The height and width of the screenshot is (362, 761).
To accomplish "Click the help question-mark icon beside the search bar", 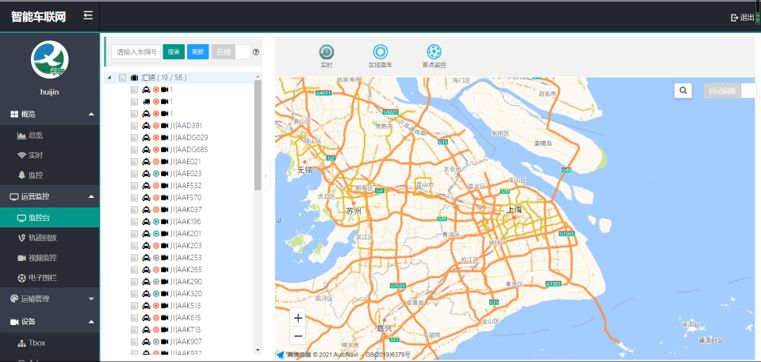I will pos(256,52).
